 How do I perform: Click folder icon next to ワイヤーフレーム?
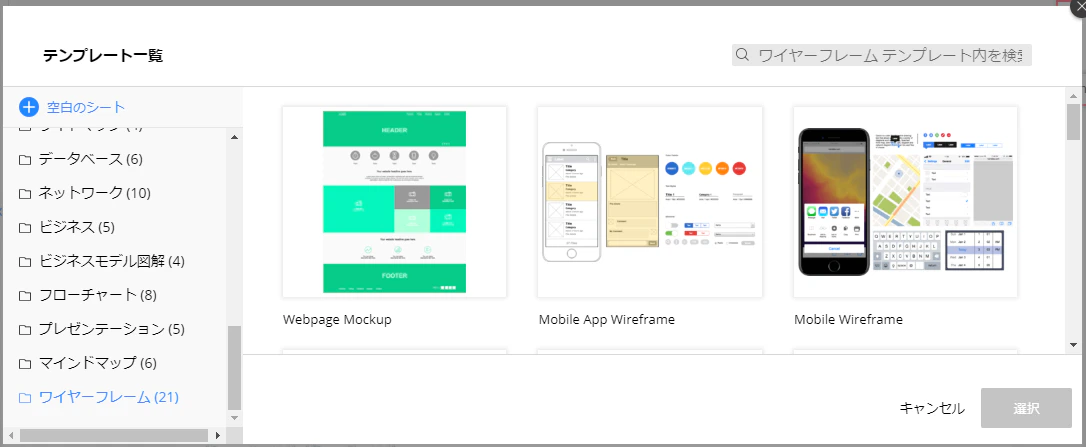click(25, 398)
